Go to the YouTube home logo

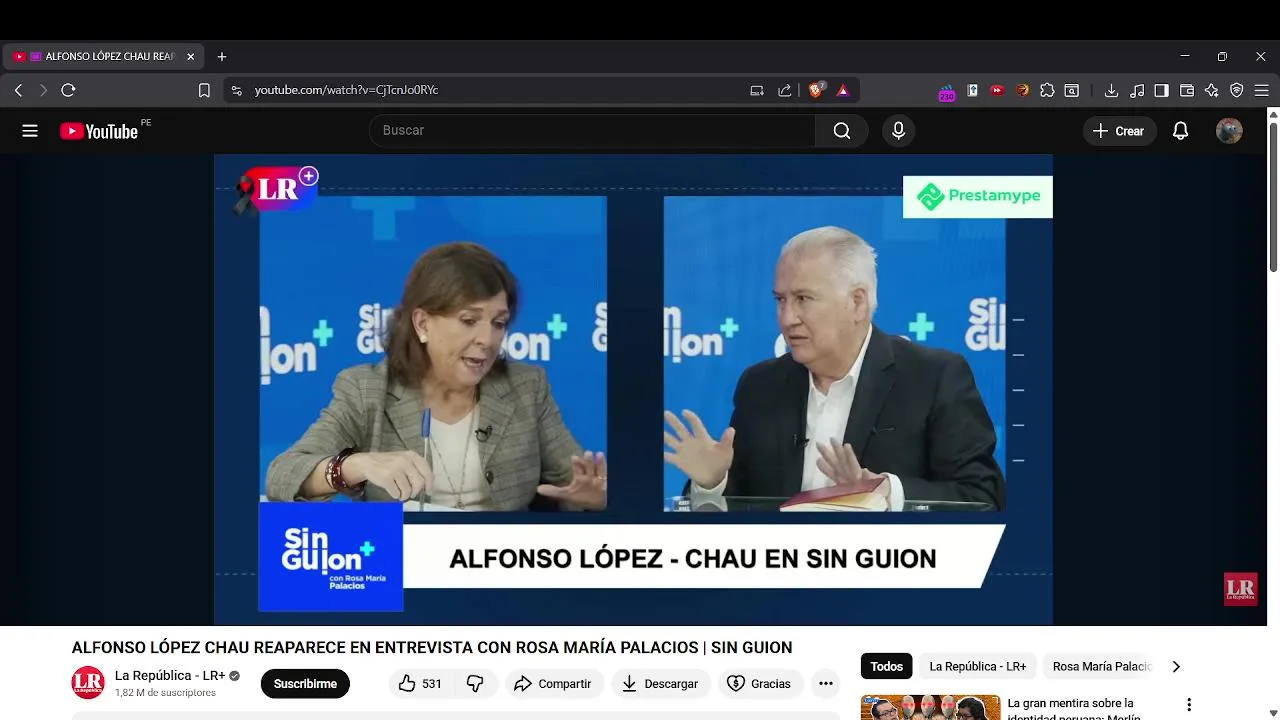pos(99,131)
